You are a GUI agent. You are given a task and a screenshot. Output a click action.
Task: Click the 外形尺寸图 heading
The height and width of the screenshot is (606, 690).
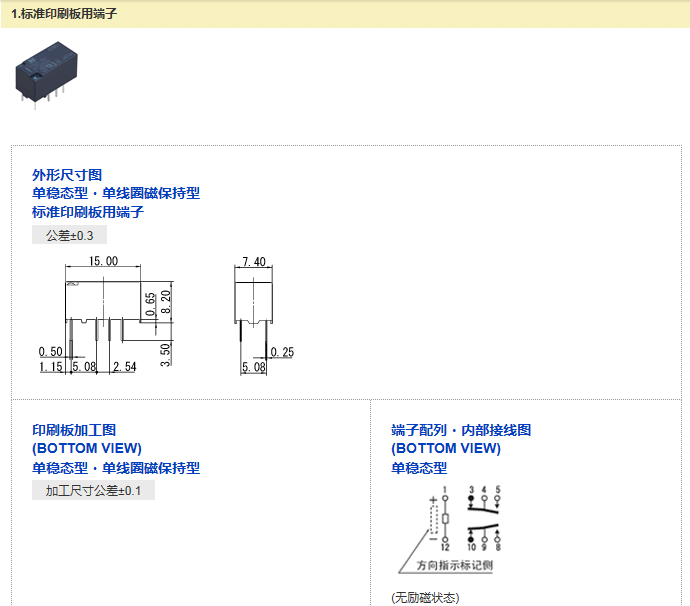(67, 175)
